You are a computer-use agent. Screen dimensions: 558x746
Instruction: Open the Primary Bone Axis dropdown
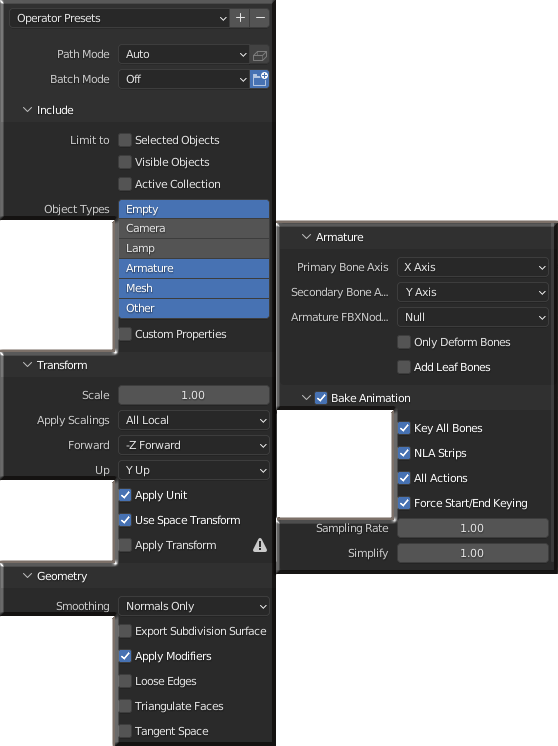click(472, 267)
